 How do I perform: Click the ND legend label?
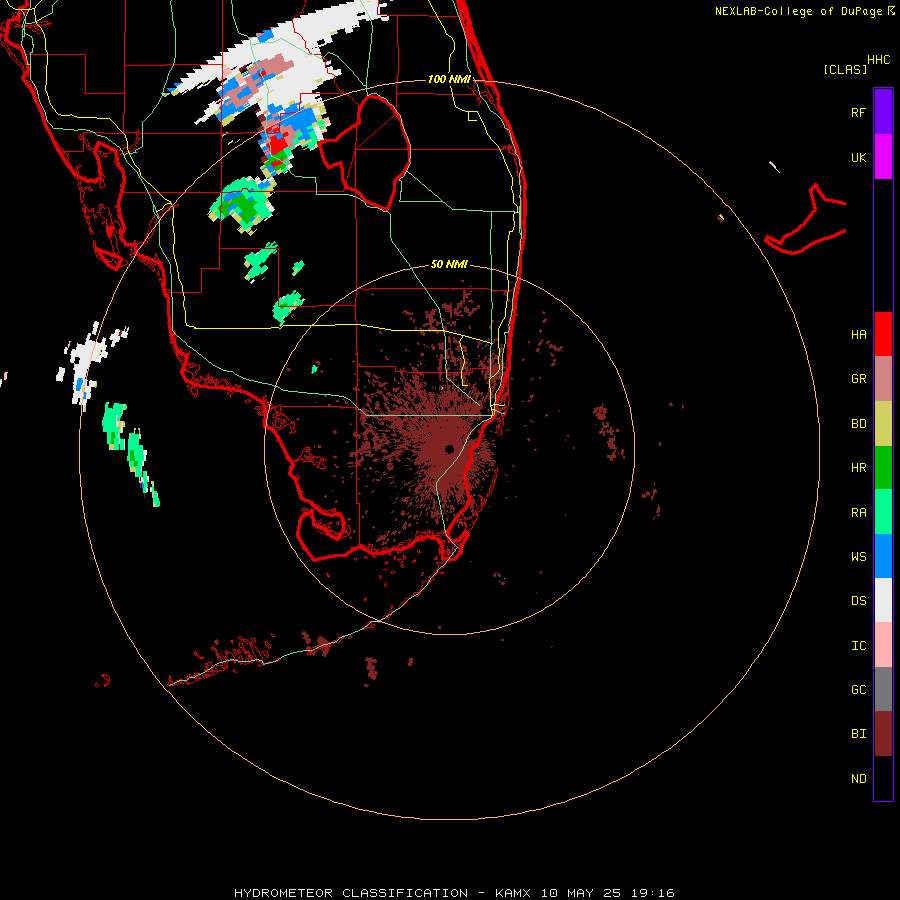coord(858,778)
